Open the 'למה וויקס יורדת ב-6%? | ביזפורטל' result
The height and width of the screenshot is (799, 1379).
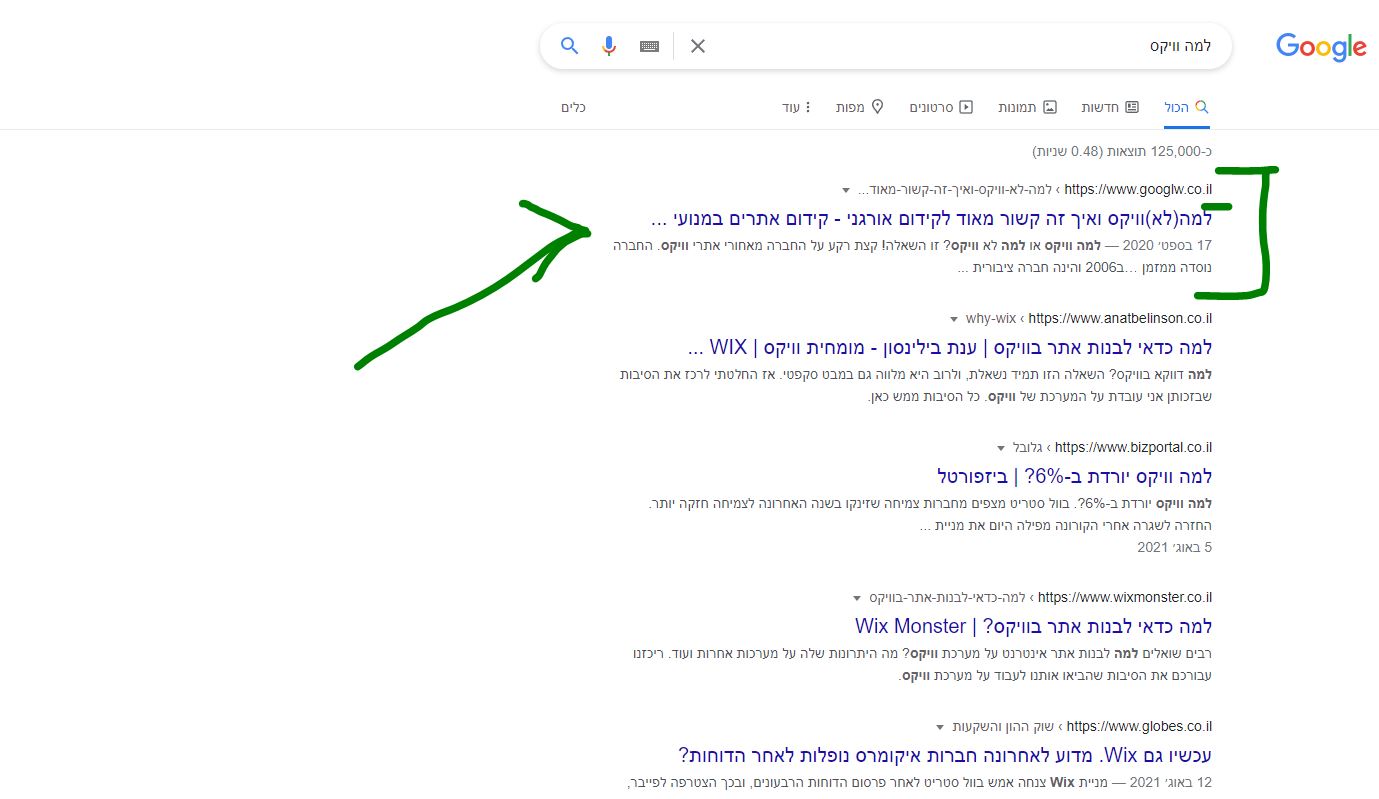(x=1075, y=476)
